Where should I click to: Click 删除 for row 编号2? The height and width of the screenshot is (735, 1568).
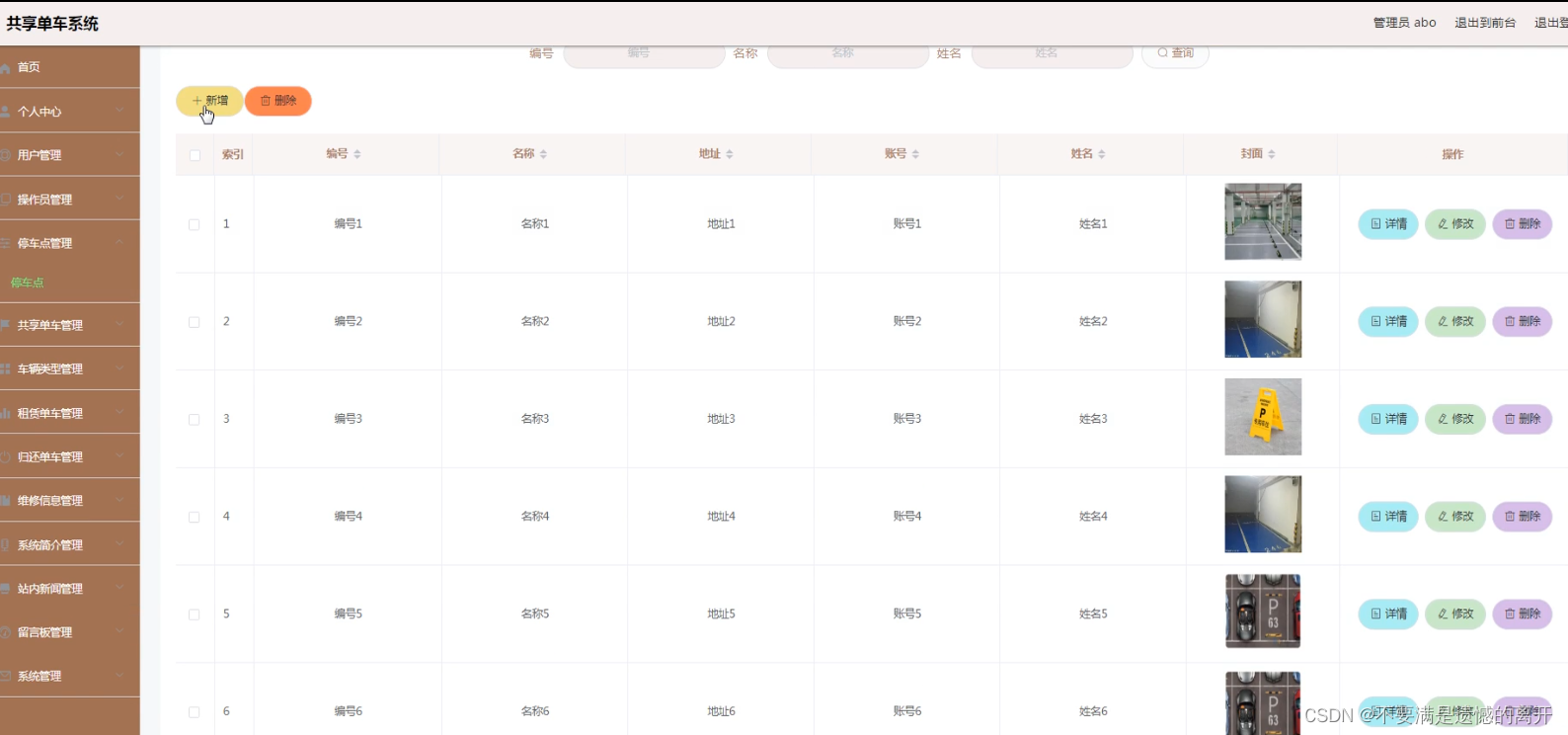[1523, 321]
